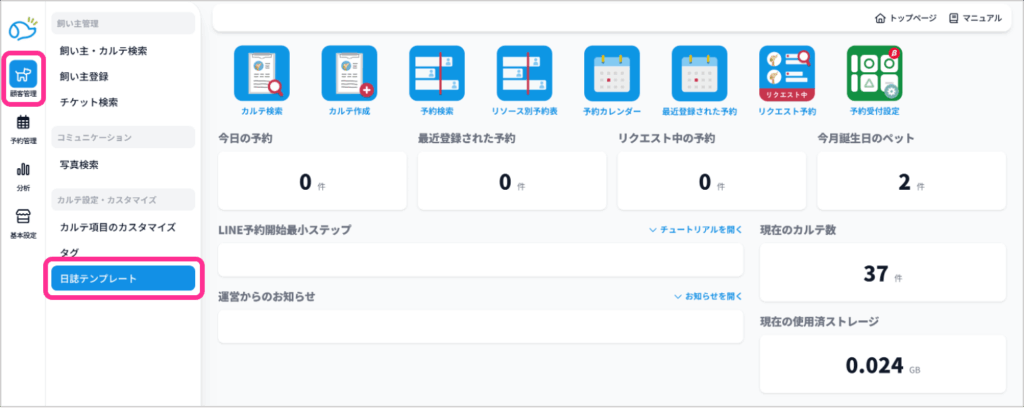Open the カルテ検索 shortcut icon

pyautogui.click(x=261, y=74)
